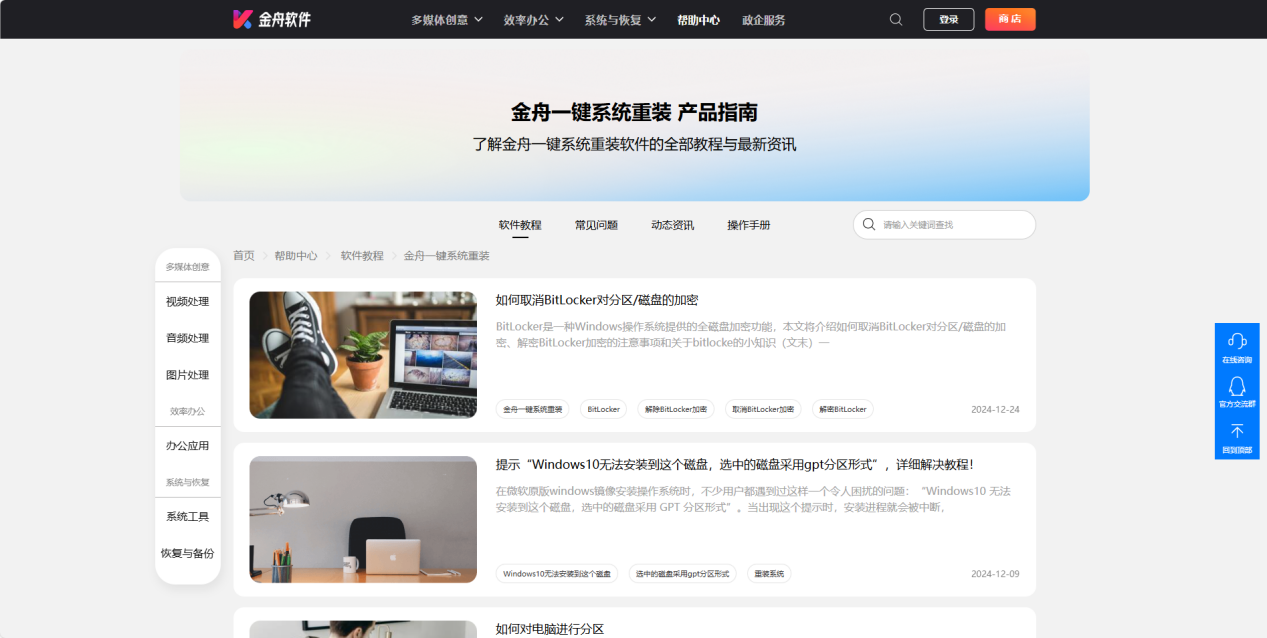
Task: Open the desk and laptop article thumbnail
Action: pos(363,520)
